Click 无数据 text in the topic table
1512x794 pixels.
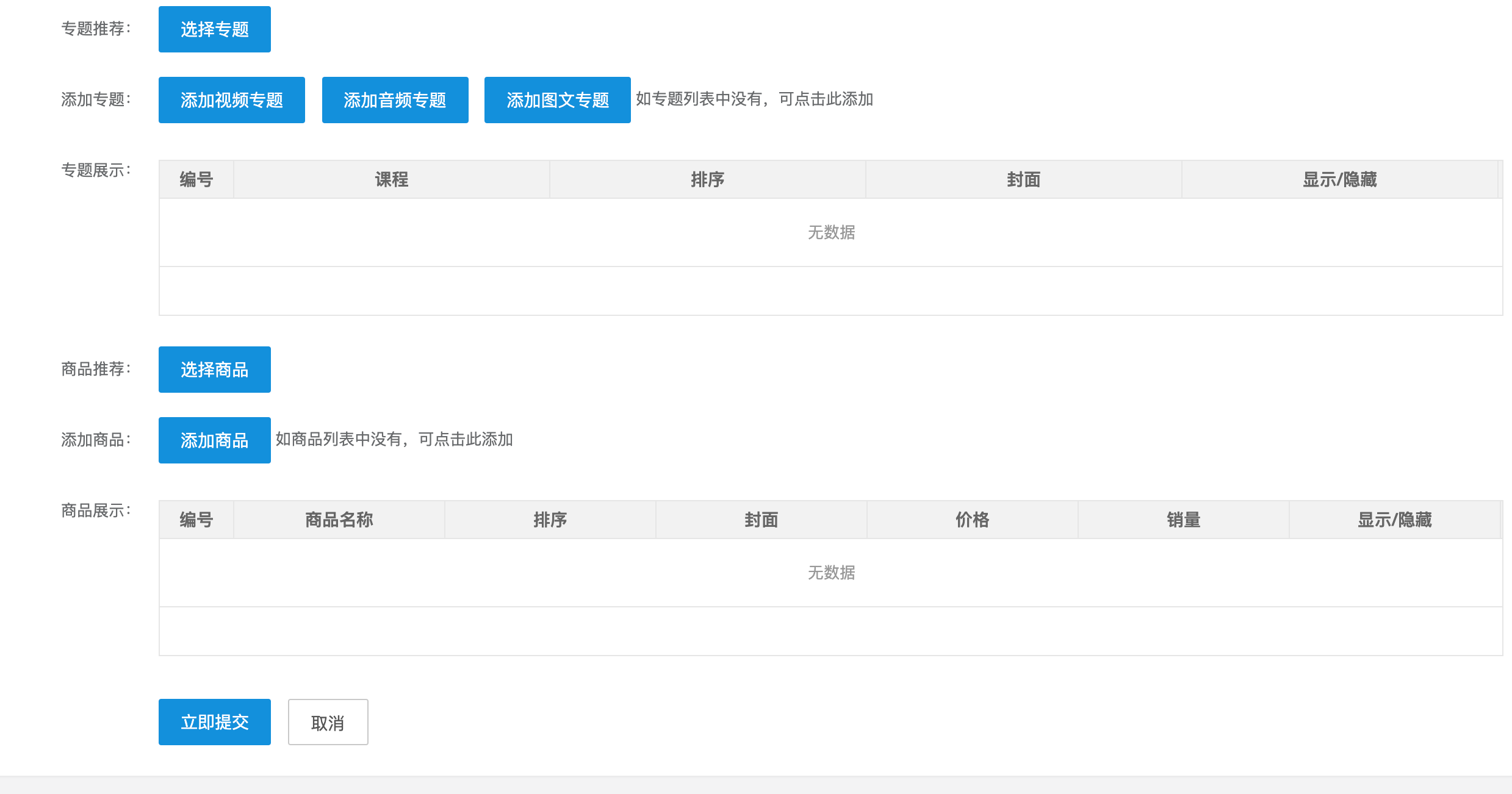(x=832, y=232)
